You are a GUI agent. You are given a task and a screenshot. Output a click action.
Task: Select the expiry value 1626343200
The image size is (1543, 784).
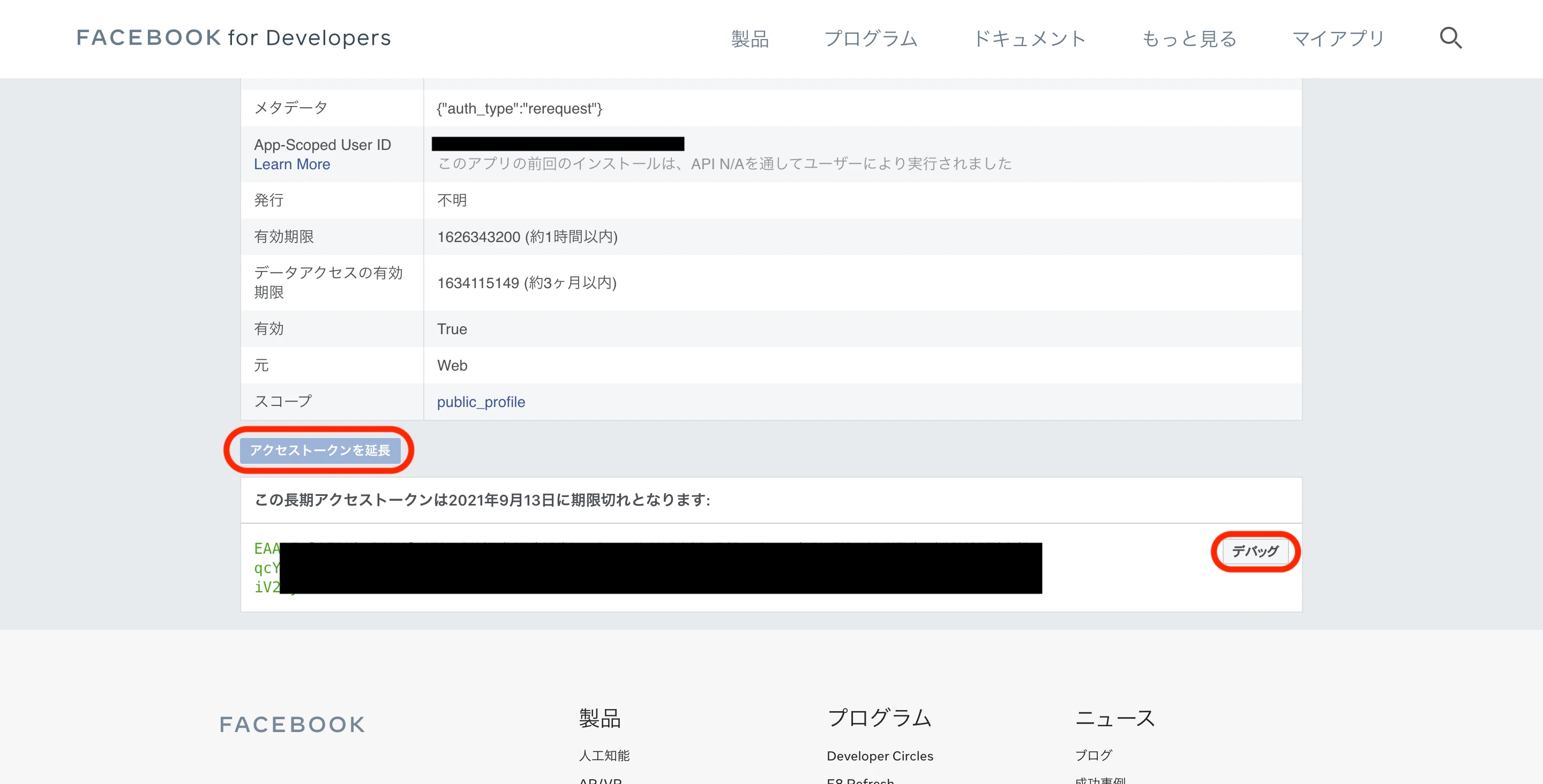coord(478,237)
